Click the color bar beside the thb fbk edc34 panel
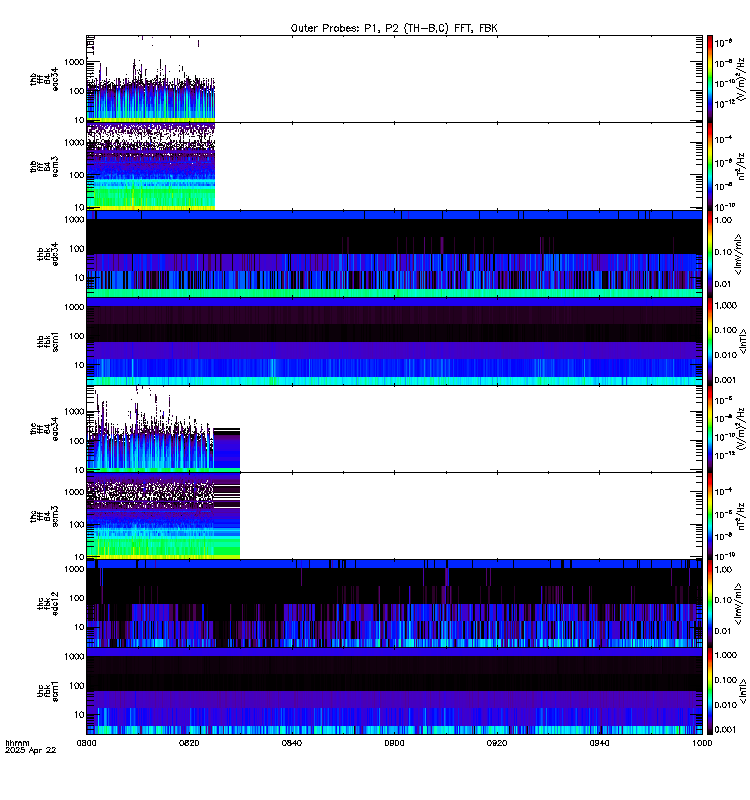The height and width of the screenshot is (800, 750). [709, 254]
